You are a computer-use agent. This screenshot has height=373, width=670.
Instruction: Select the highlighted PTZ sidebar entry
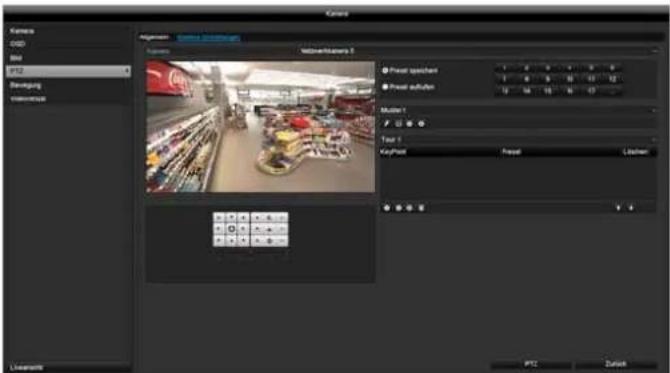tap(68, 71)
